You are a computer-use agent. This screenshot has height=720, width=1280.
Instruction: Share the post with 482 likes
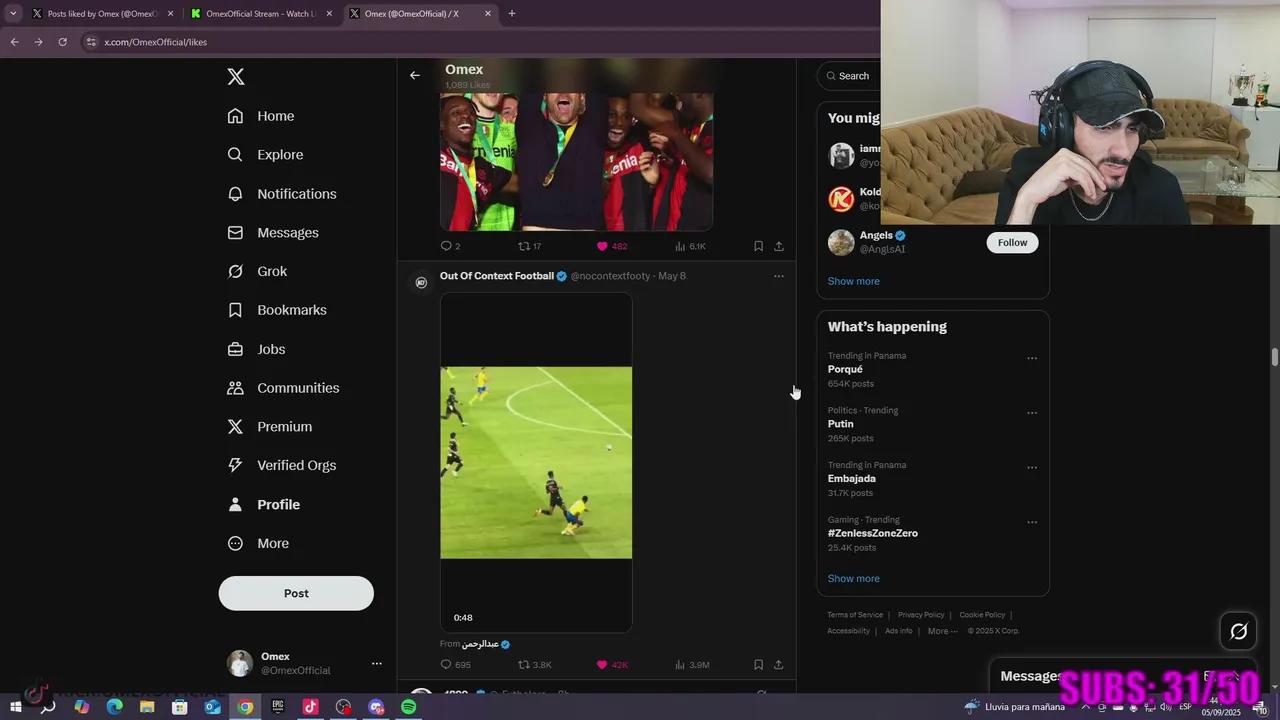click(x=779, y=246)
